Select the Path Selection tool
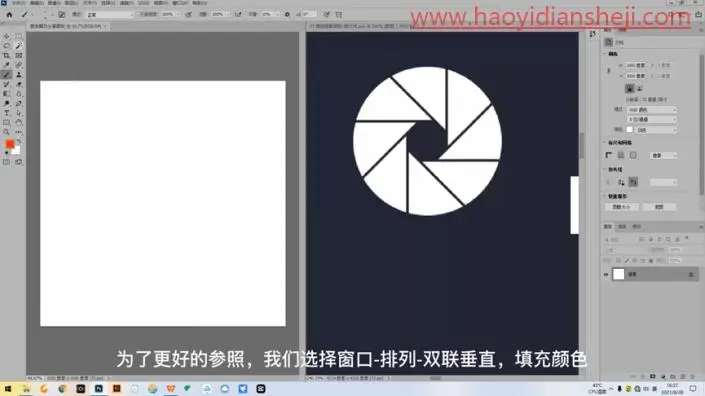 [19, 113]
